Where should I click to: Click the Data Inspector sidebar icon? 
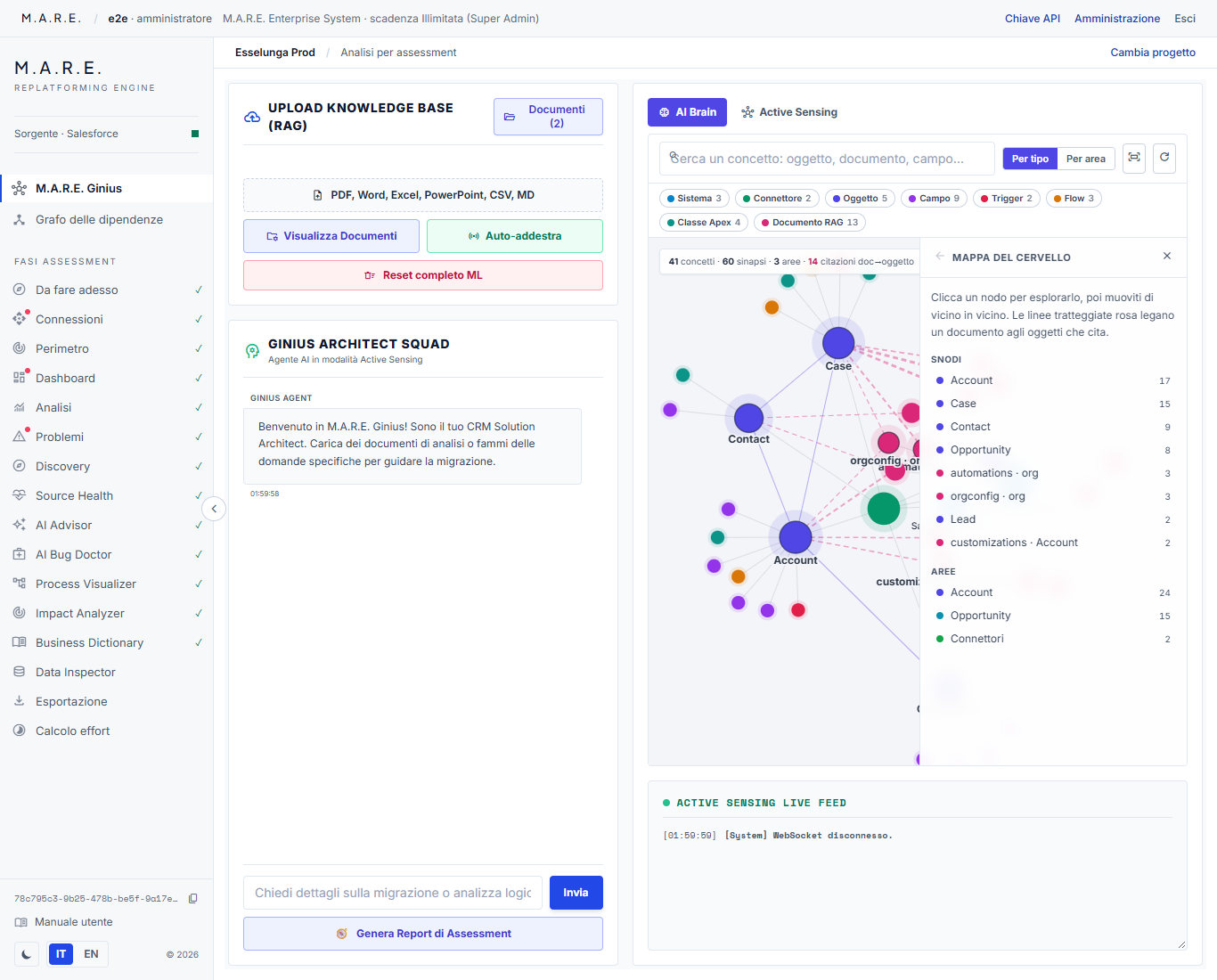pyautogui.click(x=20, y=672)
